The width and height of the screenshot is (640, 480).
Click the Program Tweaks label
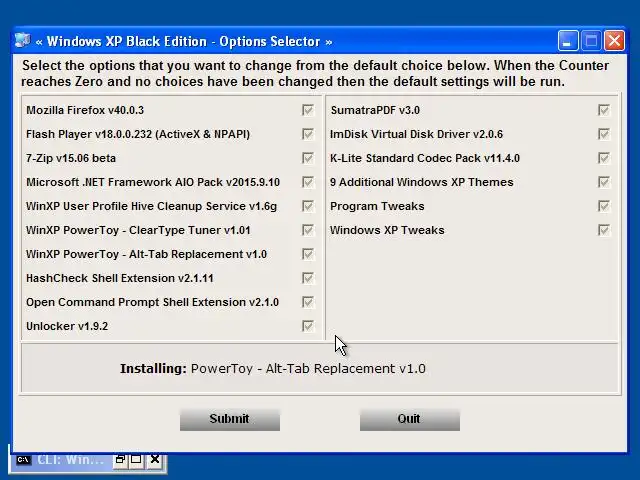(377, 206)
